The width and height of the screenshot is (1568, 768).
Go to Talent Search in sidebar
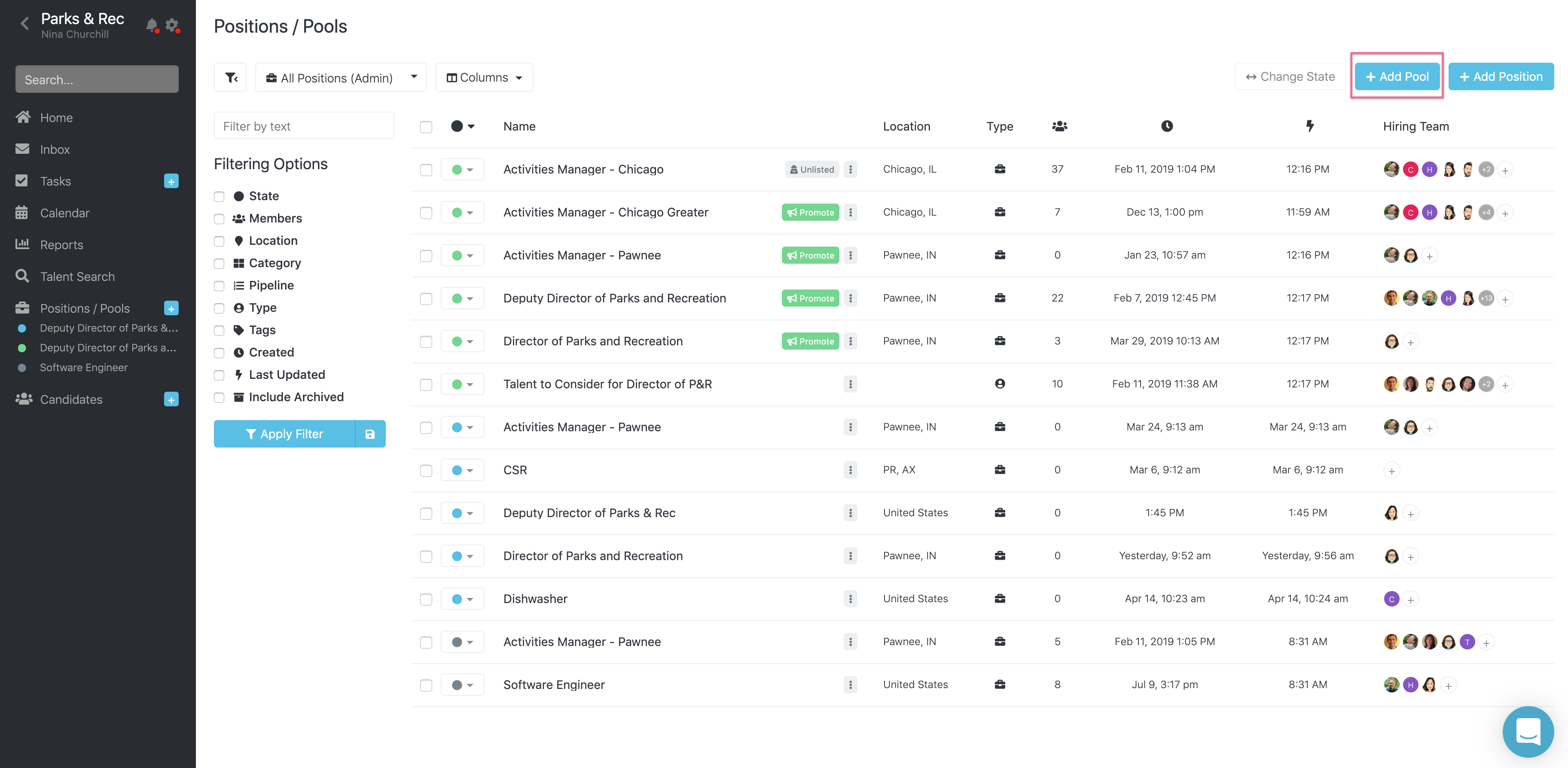(77, 276)
